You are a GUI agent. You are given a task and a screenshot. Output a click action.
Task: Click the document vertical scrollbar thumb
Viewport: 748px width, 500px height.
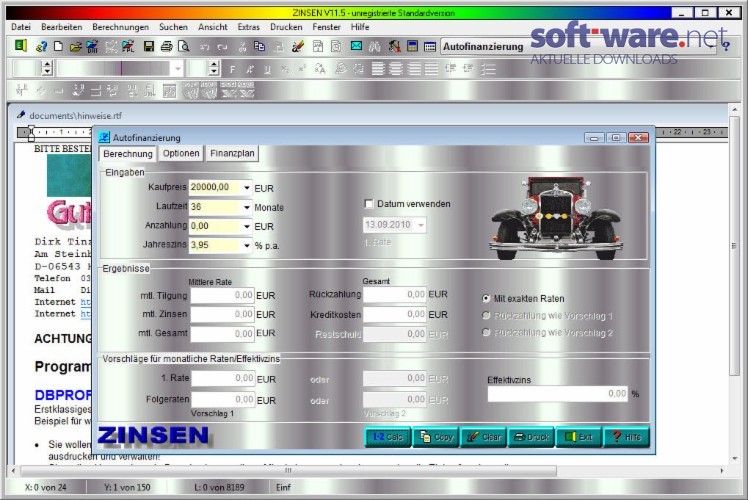[734, 246]
